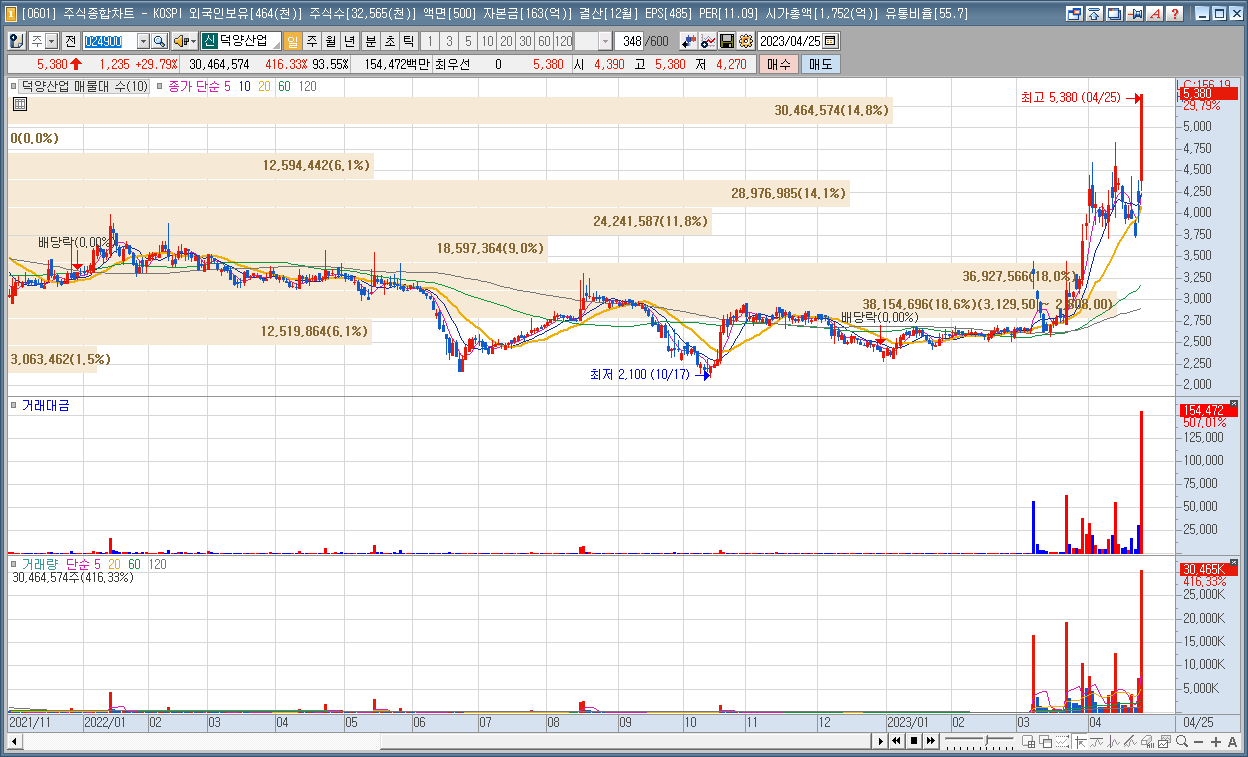Click the date field 2023/04/25
The height and width of the screenshot is (757, 1248).
[x=789, y=41]
